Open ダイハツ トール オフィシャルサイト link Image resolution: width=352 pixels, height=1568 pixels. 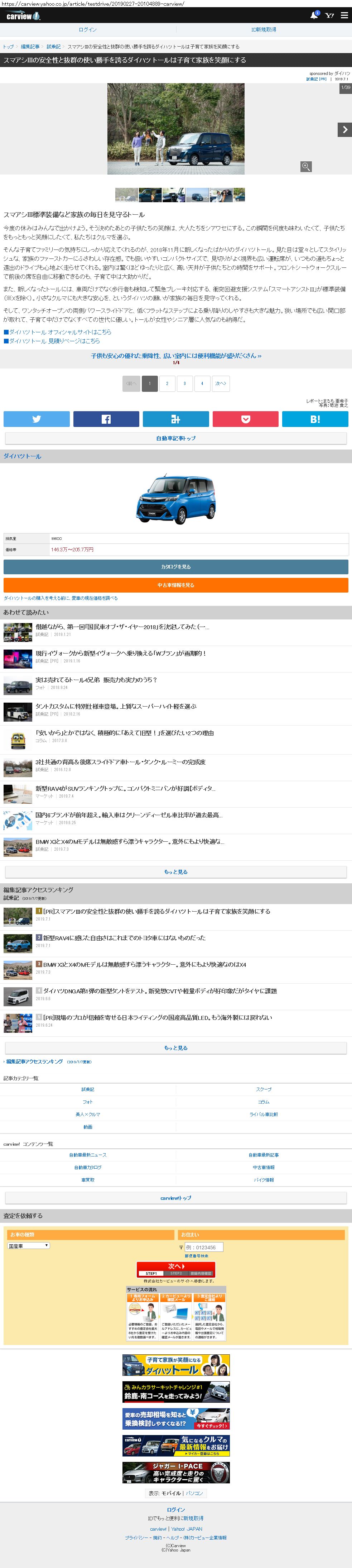pyautogui.click(x=58, y=332)
